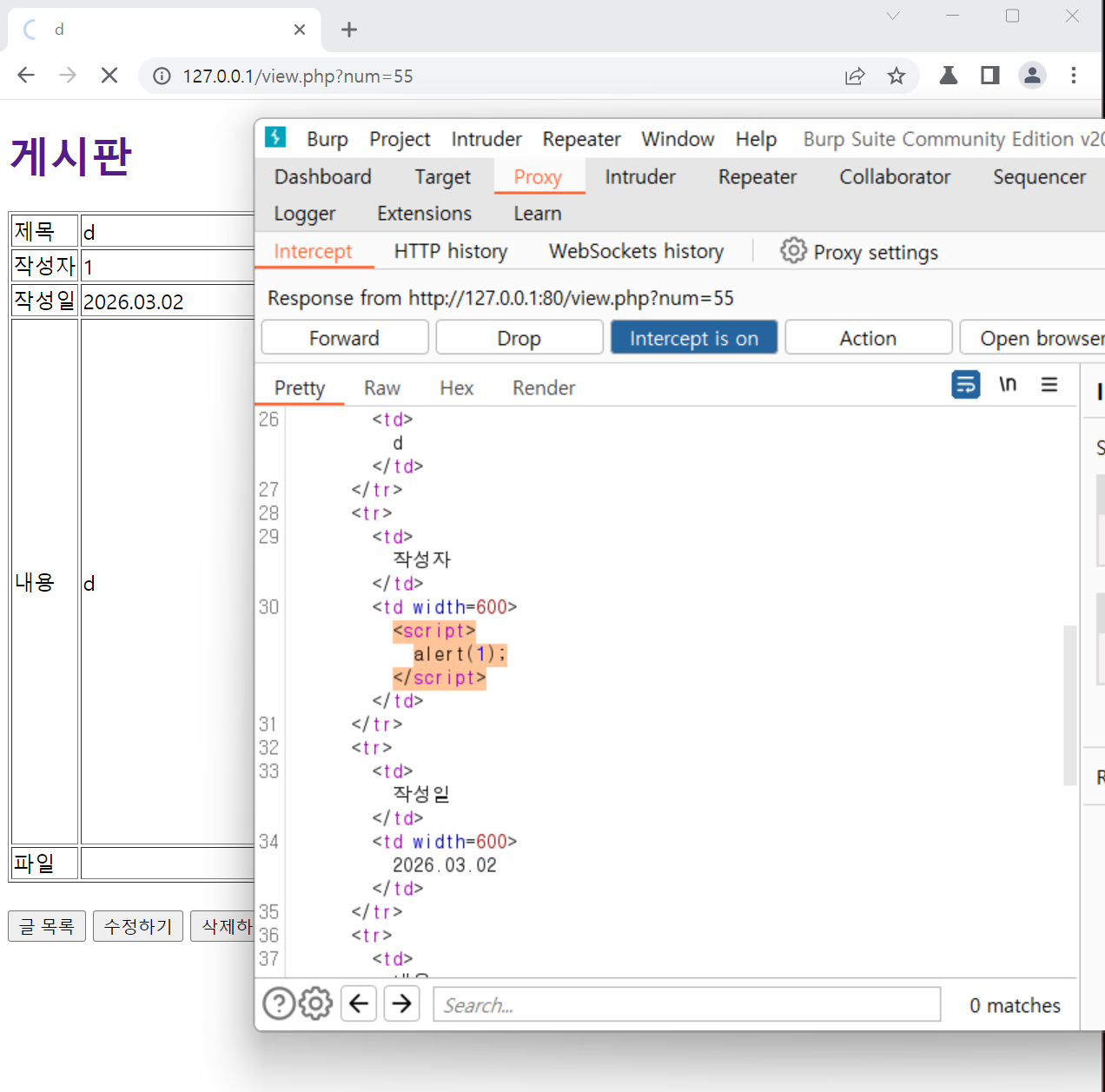Open the Help menu

(756, 139)
